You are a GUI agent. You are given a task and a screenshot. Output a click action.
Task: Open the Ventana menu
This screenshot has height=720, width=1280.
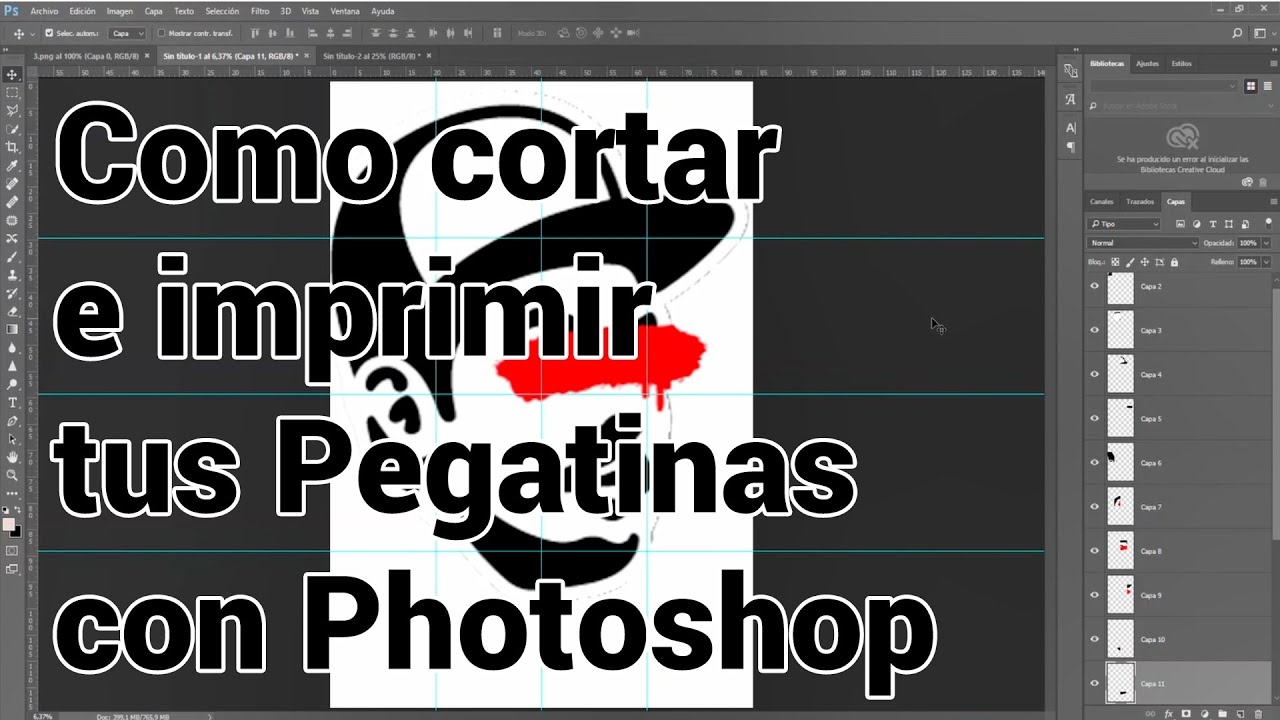pyautogui.click(x=345, y=11)
